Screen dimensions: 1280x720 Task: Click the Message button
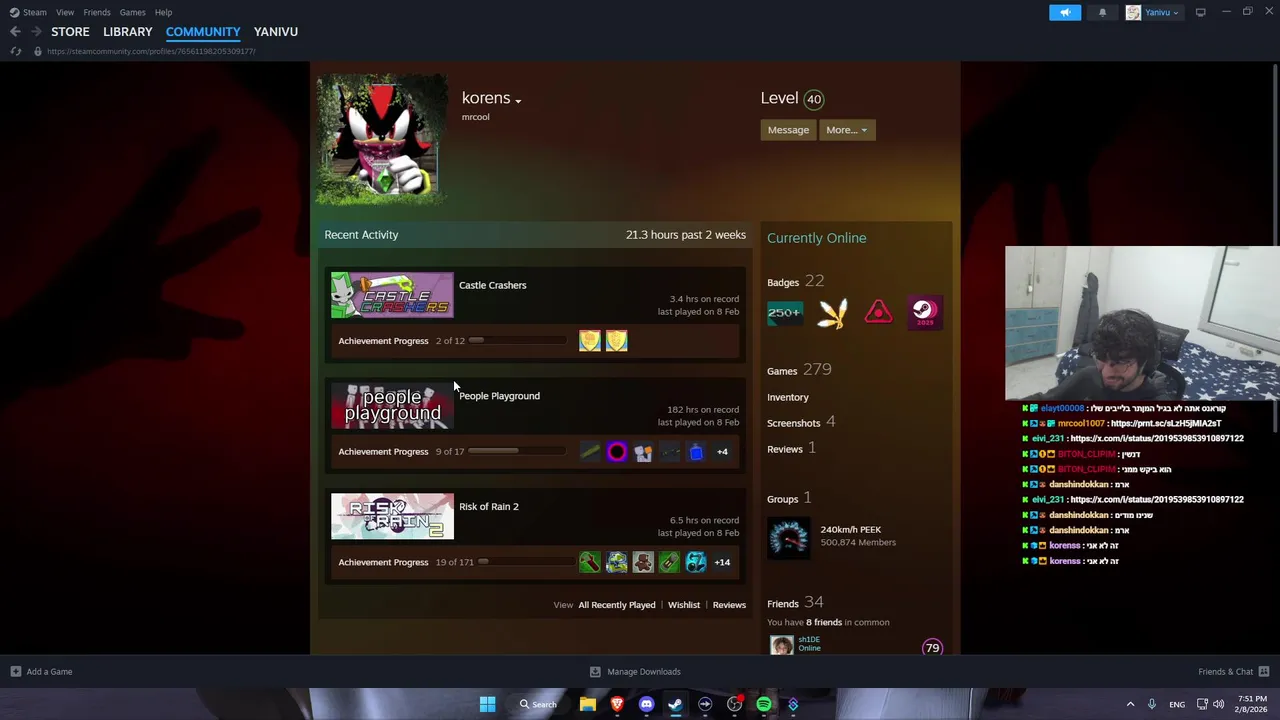coord(788,130)
